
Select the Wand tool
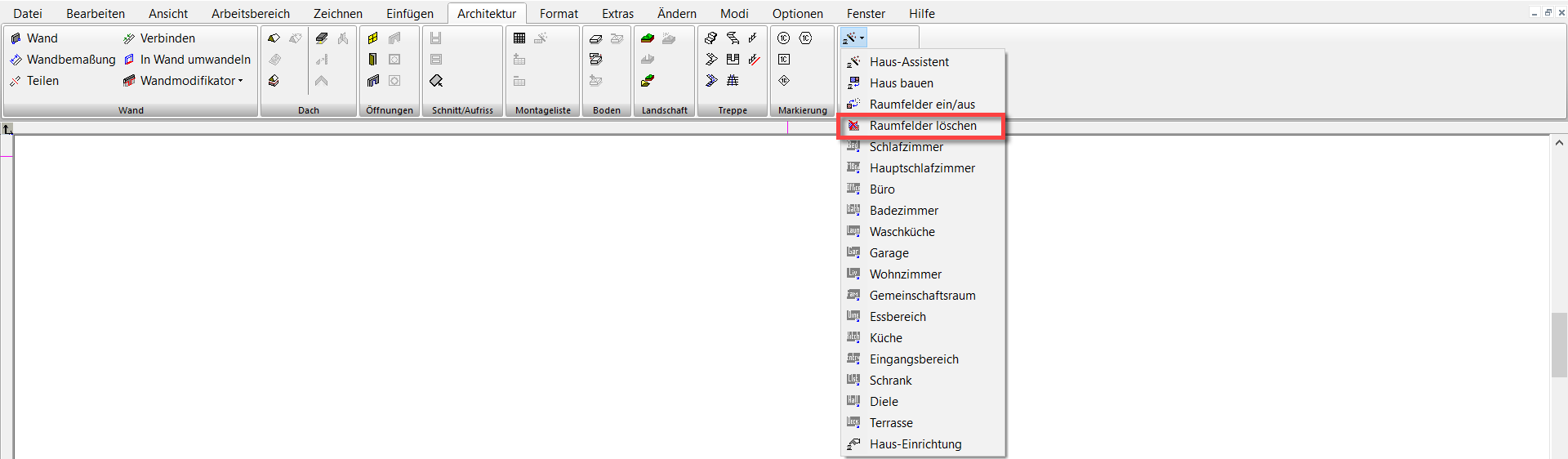click(x=33, y=38)
